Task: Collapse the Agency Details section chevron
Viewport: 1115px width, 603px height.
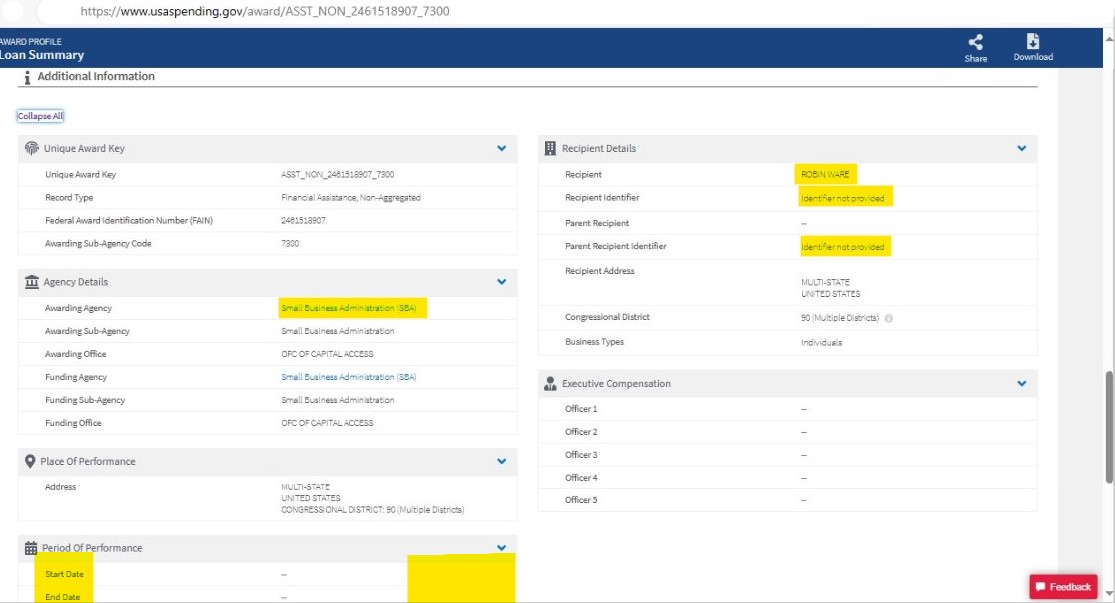Action: tap(501, 282)
